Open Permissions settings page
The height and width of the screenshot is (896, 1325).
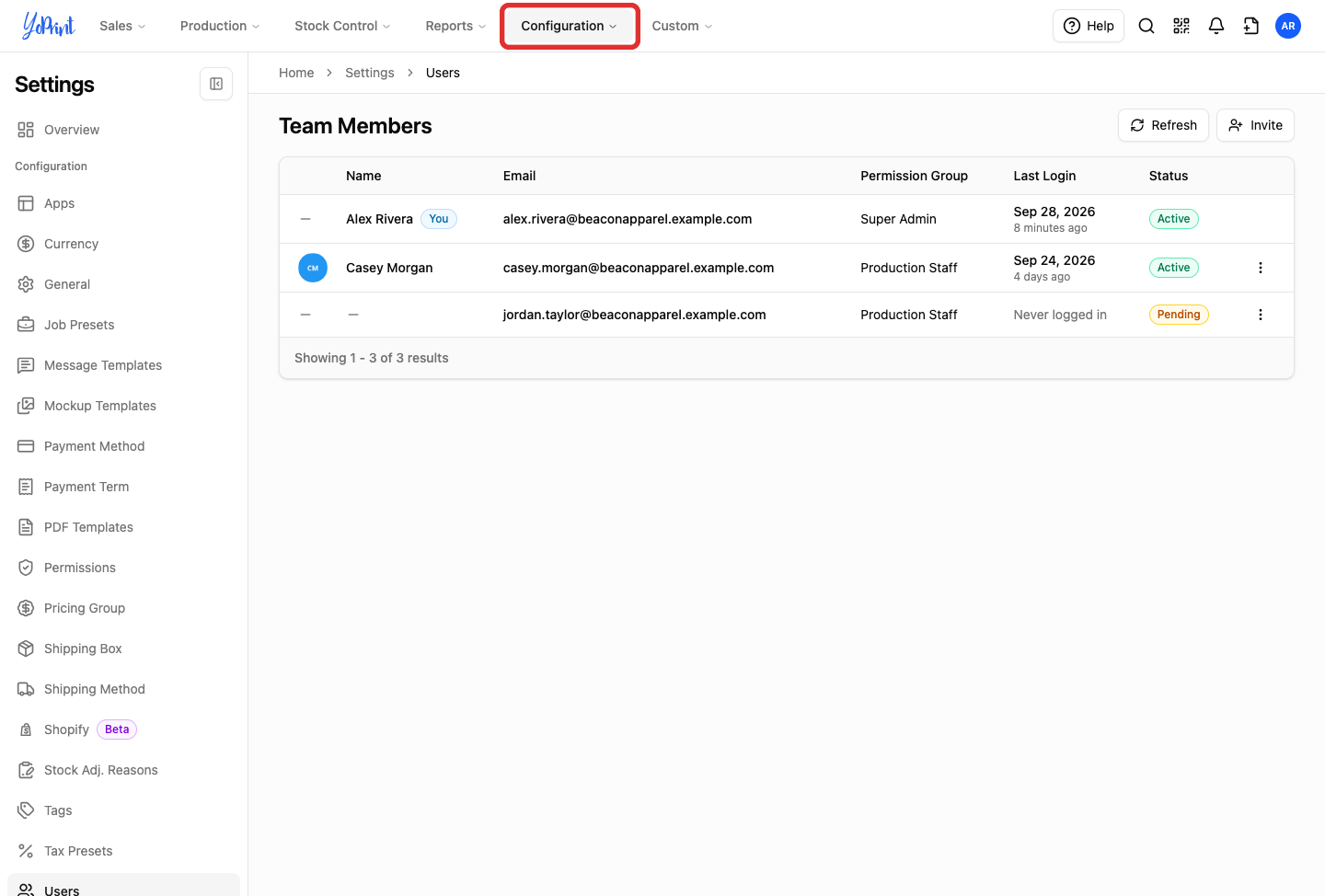(x=123, y=568)
